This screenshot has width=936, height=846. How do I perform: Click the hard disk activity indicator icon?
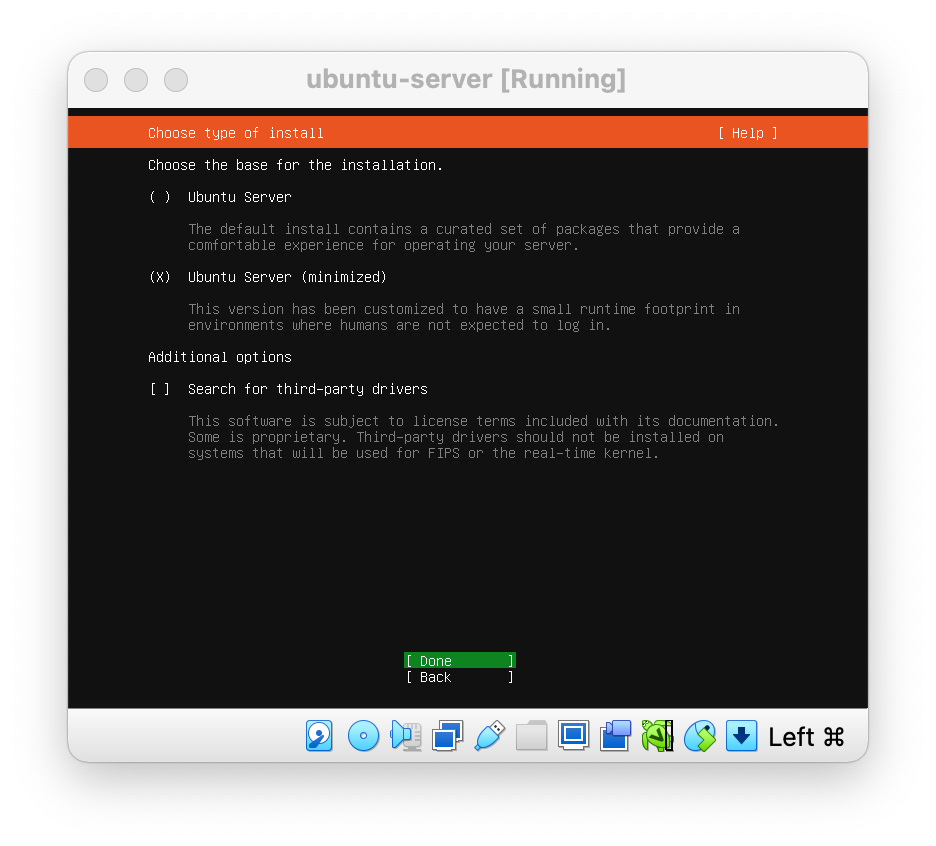319,736
